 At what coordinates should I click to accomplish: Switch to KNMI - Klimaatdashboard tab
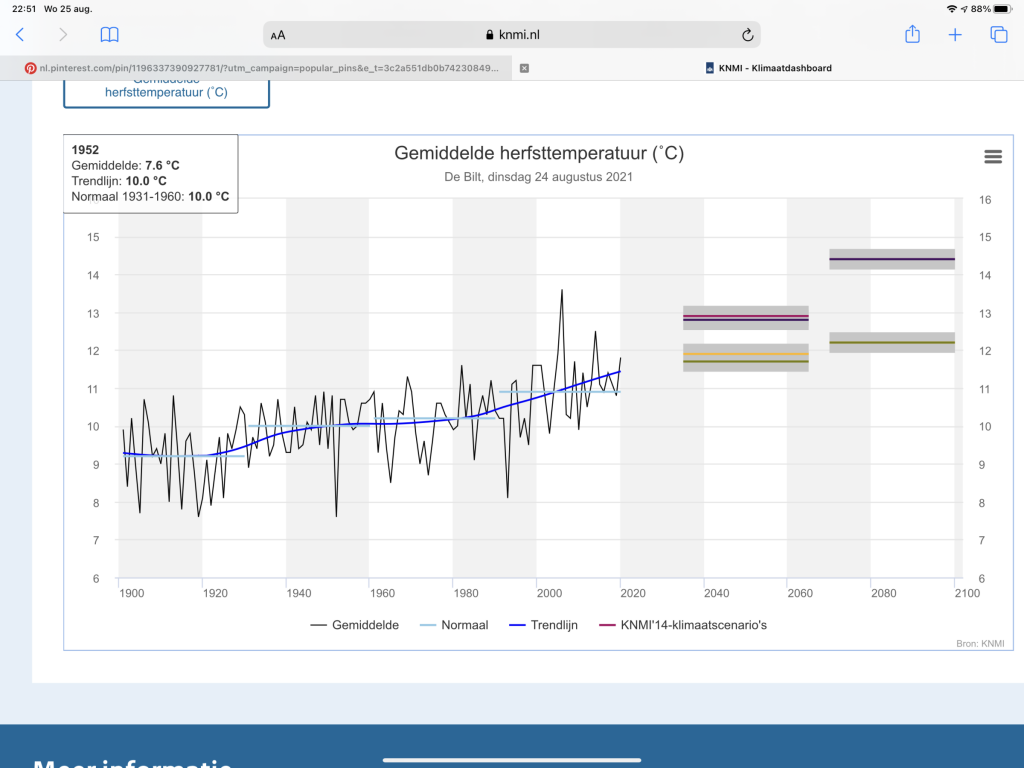769,68
